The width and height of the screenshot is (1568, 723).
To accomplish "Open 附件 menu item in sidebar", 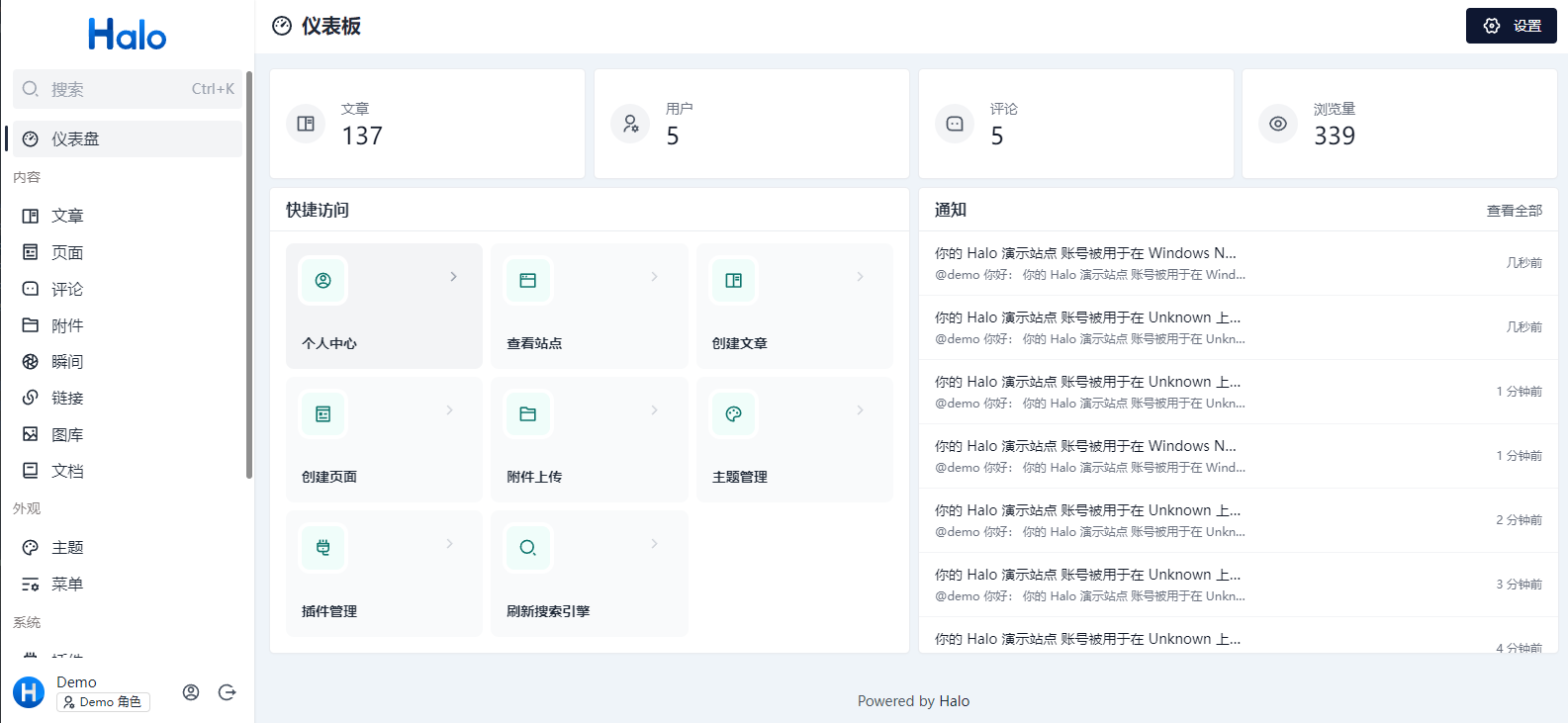I will [127, 325].
